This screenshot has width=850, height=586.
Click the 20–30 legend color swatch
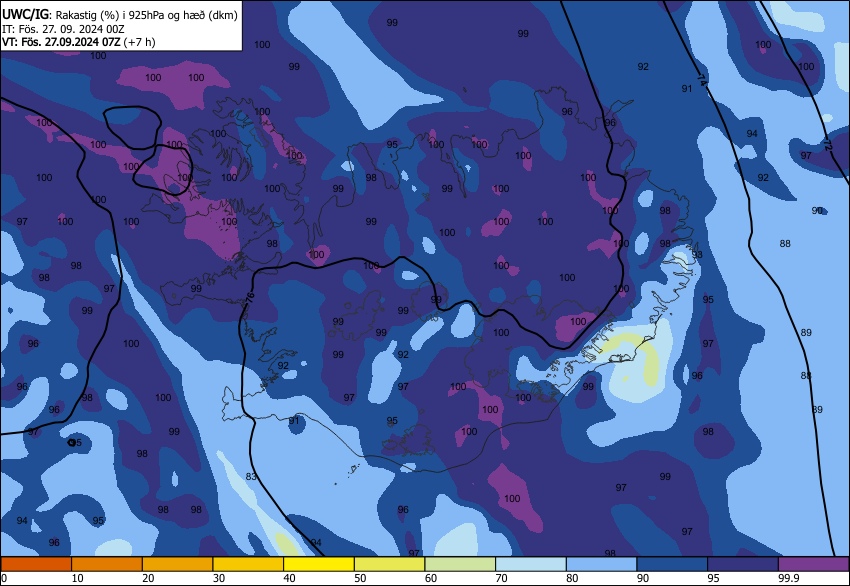(x=177, y=564)
